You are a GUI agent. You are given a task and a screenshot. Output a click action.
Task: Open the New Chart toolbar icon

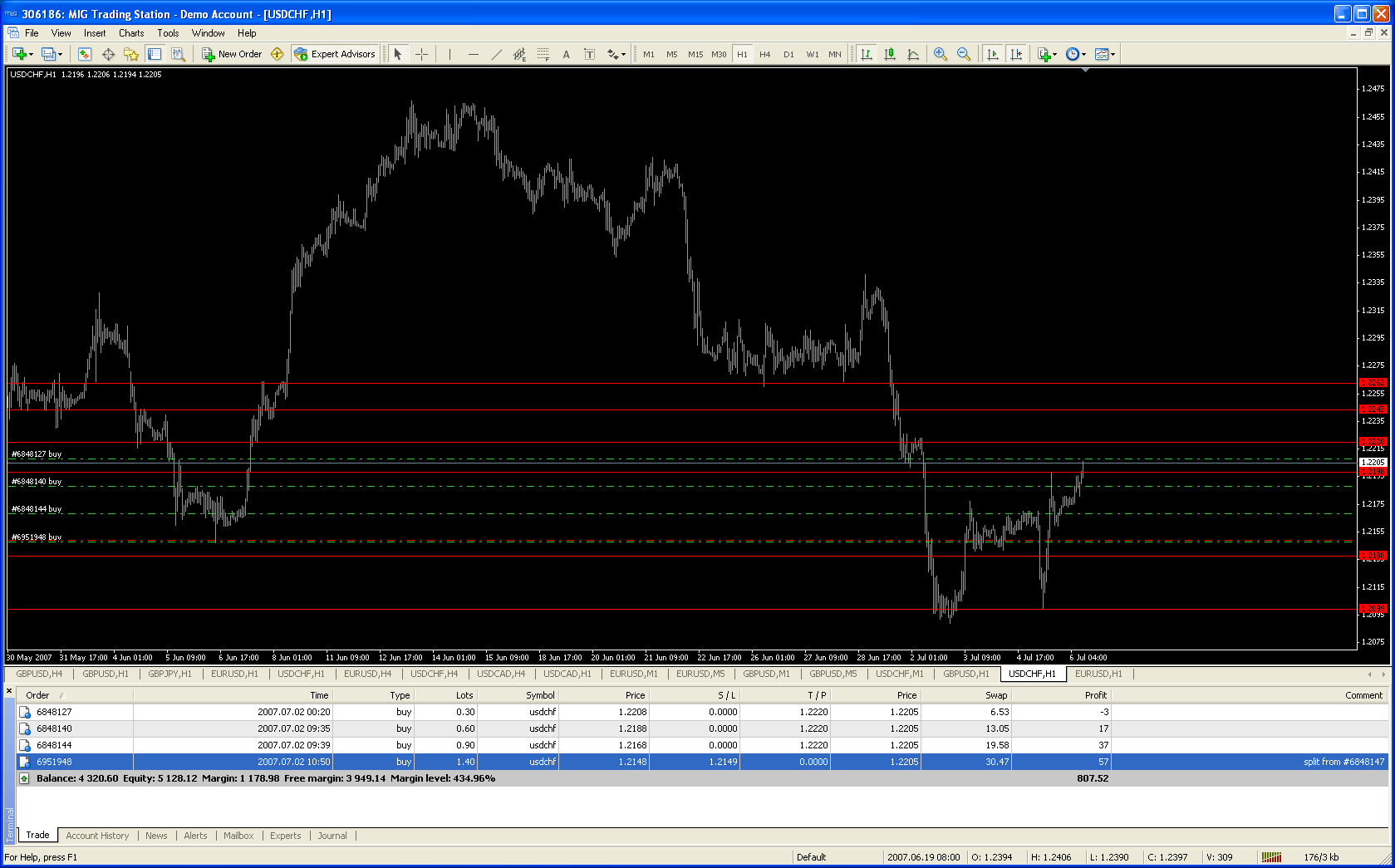[x=21, y=54]
